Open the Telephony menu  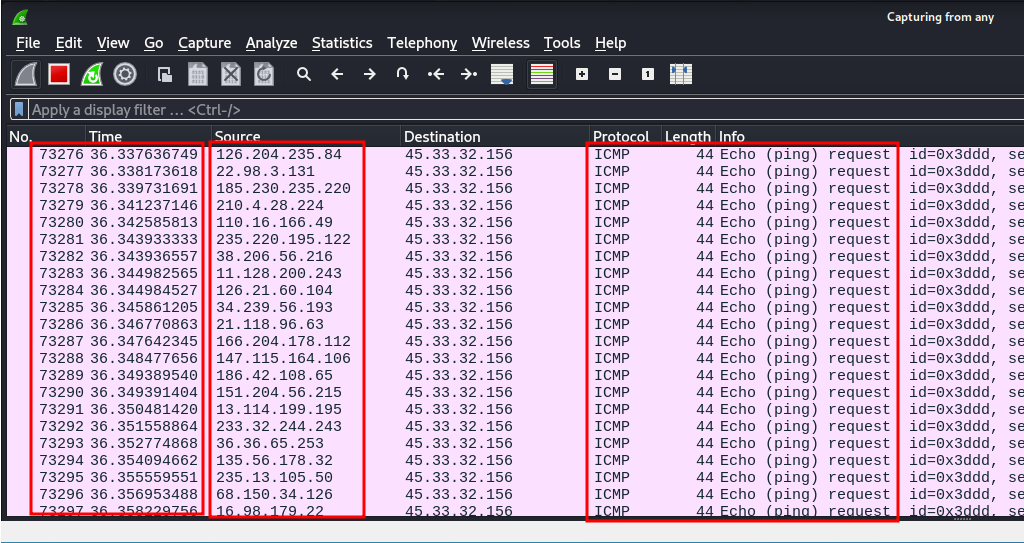[422, 43]
